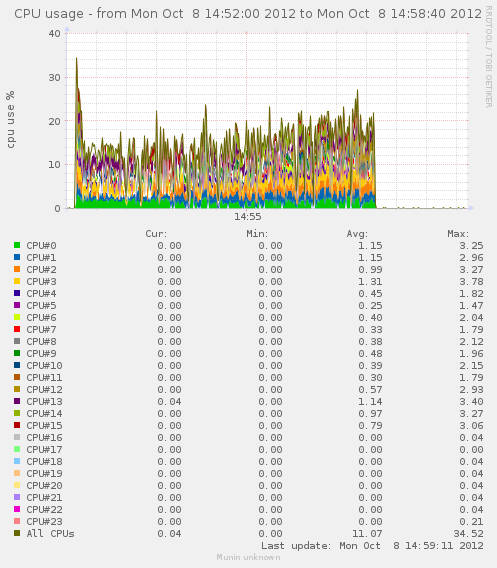The height and width of the screenshot is (568, 497).
Task: Click the Max column header
Action: (458, 234)
